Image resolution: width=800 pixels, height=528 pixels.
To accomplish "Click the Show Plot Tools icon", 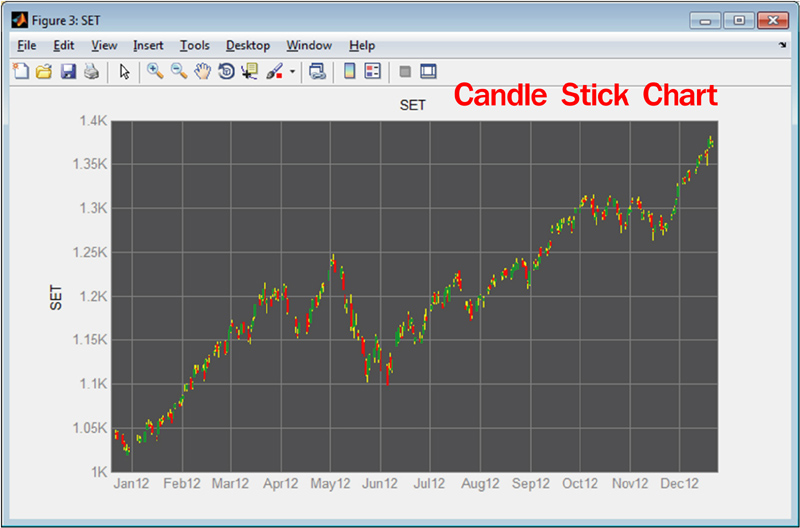I will click(429, 71).
